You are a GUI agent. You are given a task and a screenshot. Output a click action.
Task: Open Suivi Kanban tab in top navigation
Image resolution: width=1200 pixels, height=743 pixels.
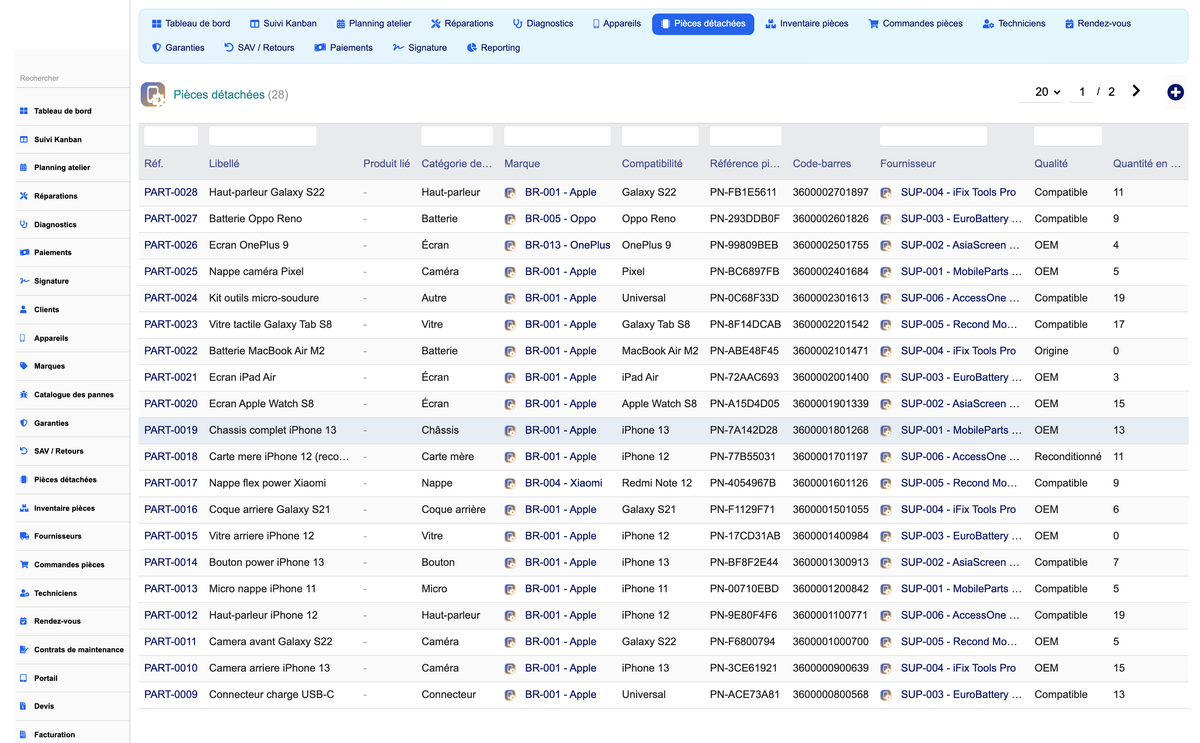pyautogui.click(x=284, y=23)
